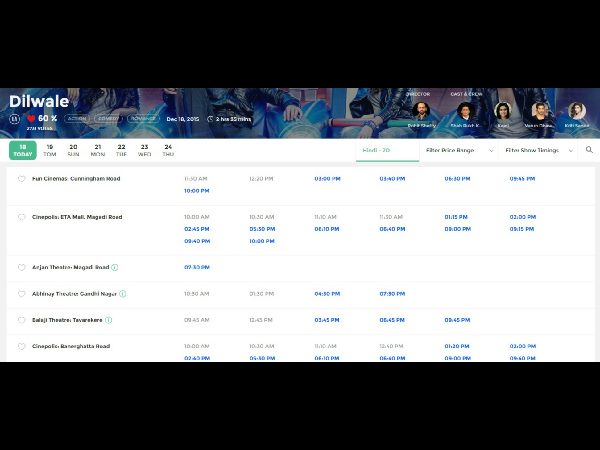View info icon for Abhinay Theatre
The width and height of the screenshot is (600, 450).
click(122, 294)
